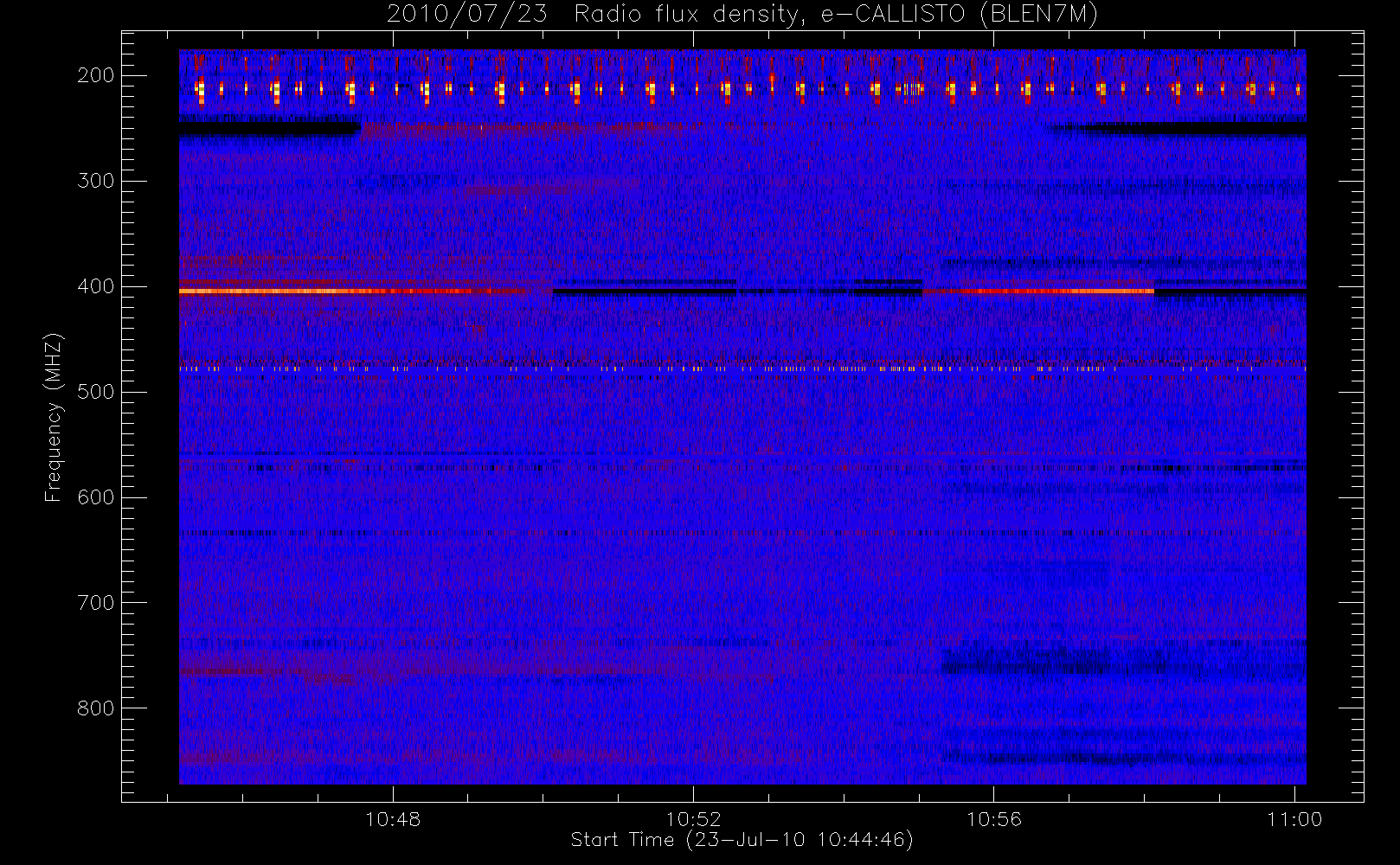Screen dimensions: 1400x865
Task: Click the 200 frequency tick label
Action: pos(96,75)
